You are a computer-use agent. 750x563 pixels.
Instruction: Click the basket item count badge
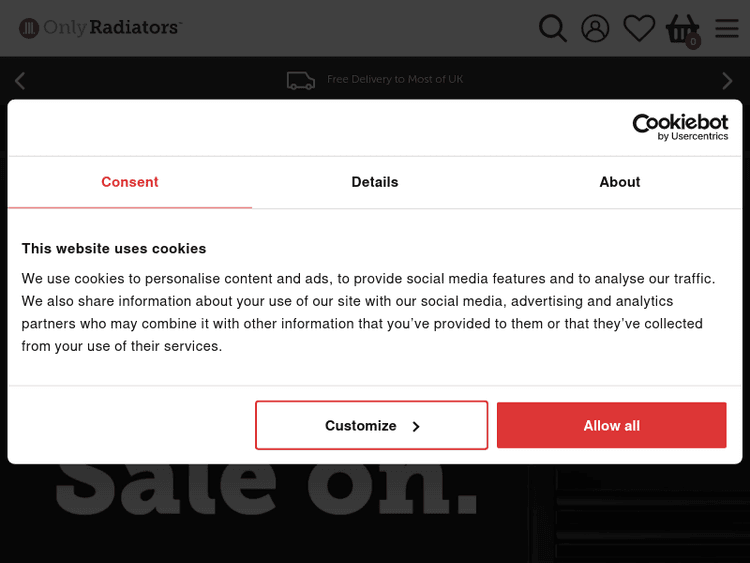[x=693, y=41]
